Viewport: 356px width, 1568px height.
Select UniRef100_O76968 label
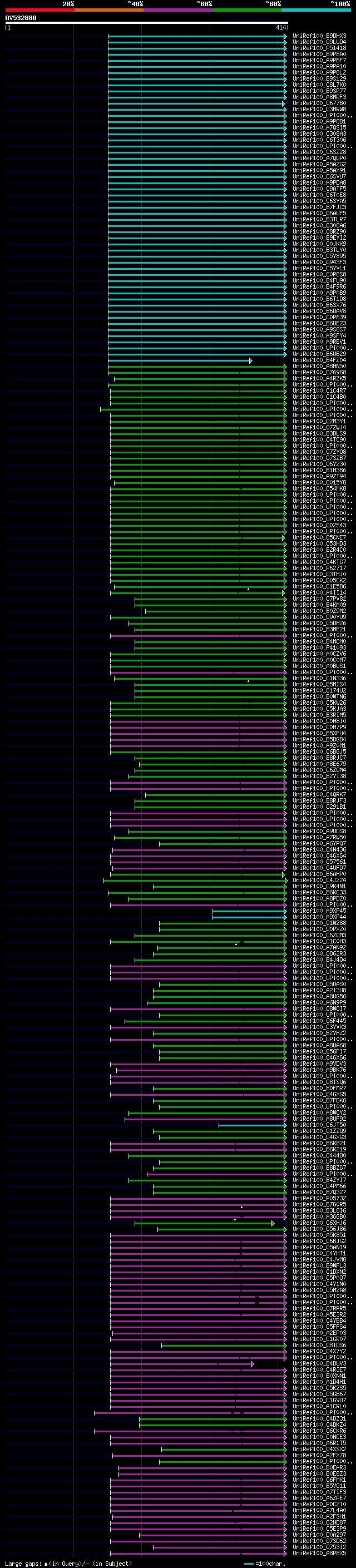click(319, 373)
